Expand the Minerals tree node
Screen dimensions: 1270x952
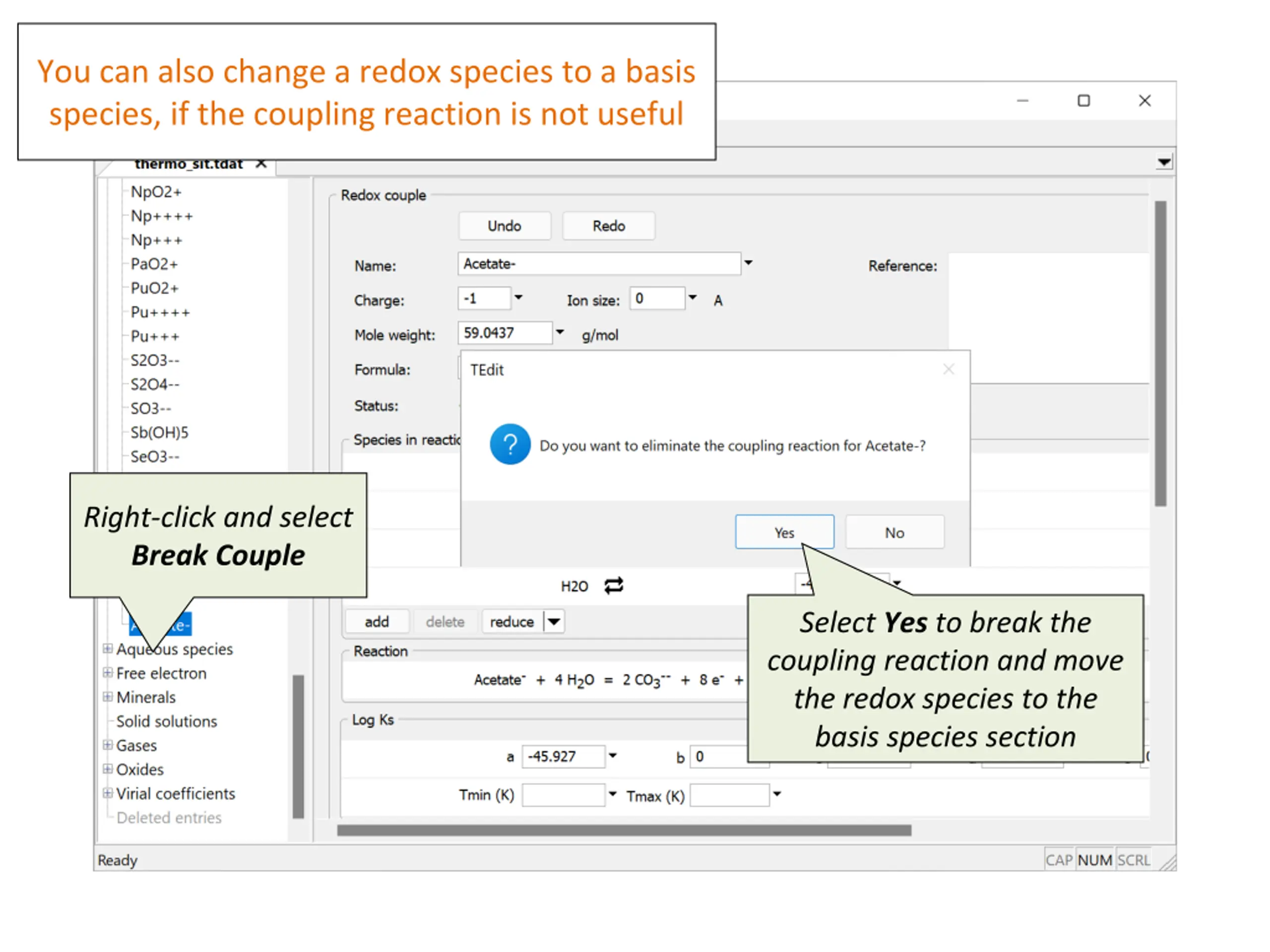tap(107, 697)
